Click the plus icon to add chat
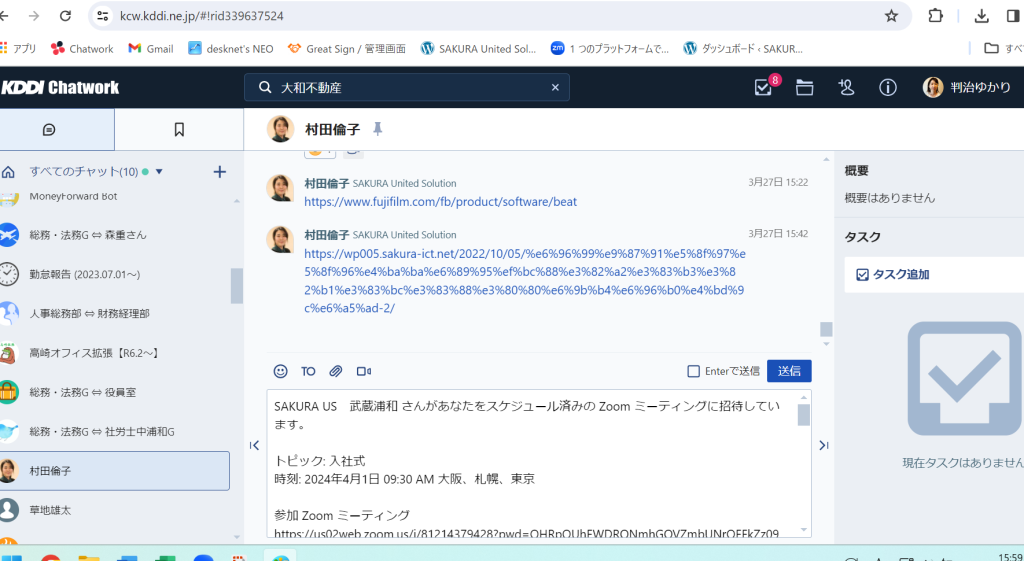The height and width of the screenshot is (561, 1024). tap(220, 172)
